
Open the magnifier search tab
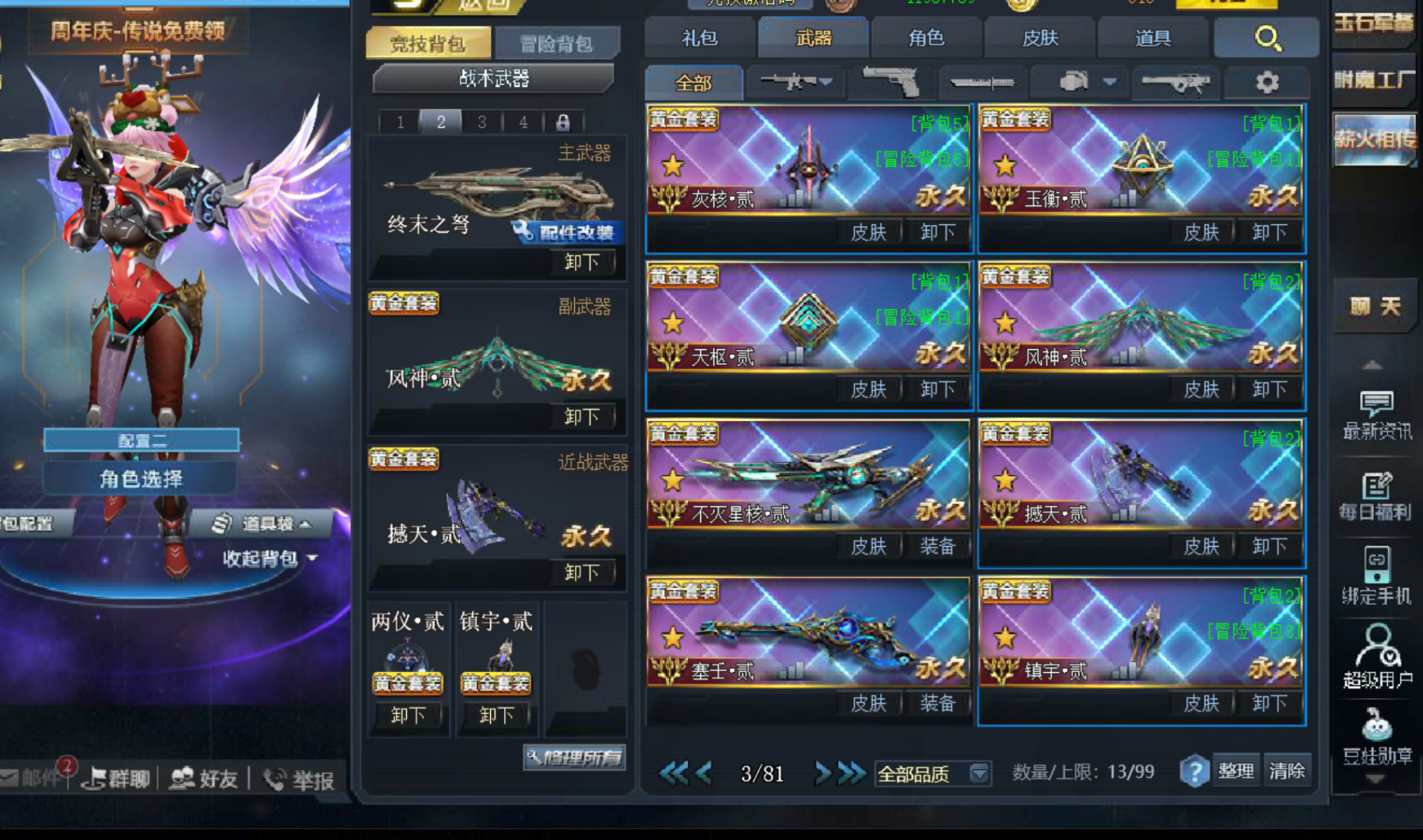pos(1267,38)
